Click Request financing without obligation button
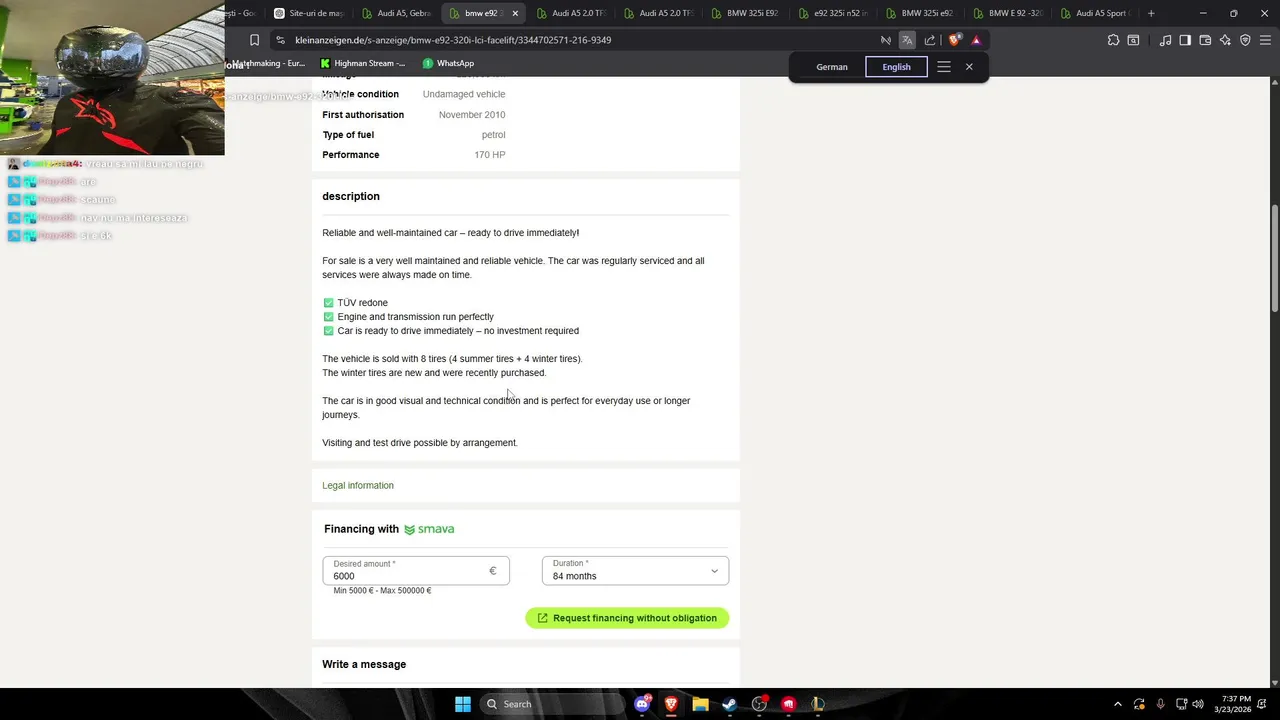 pos(627,618)
